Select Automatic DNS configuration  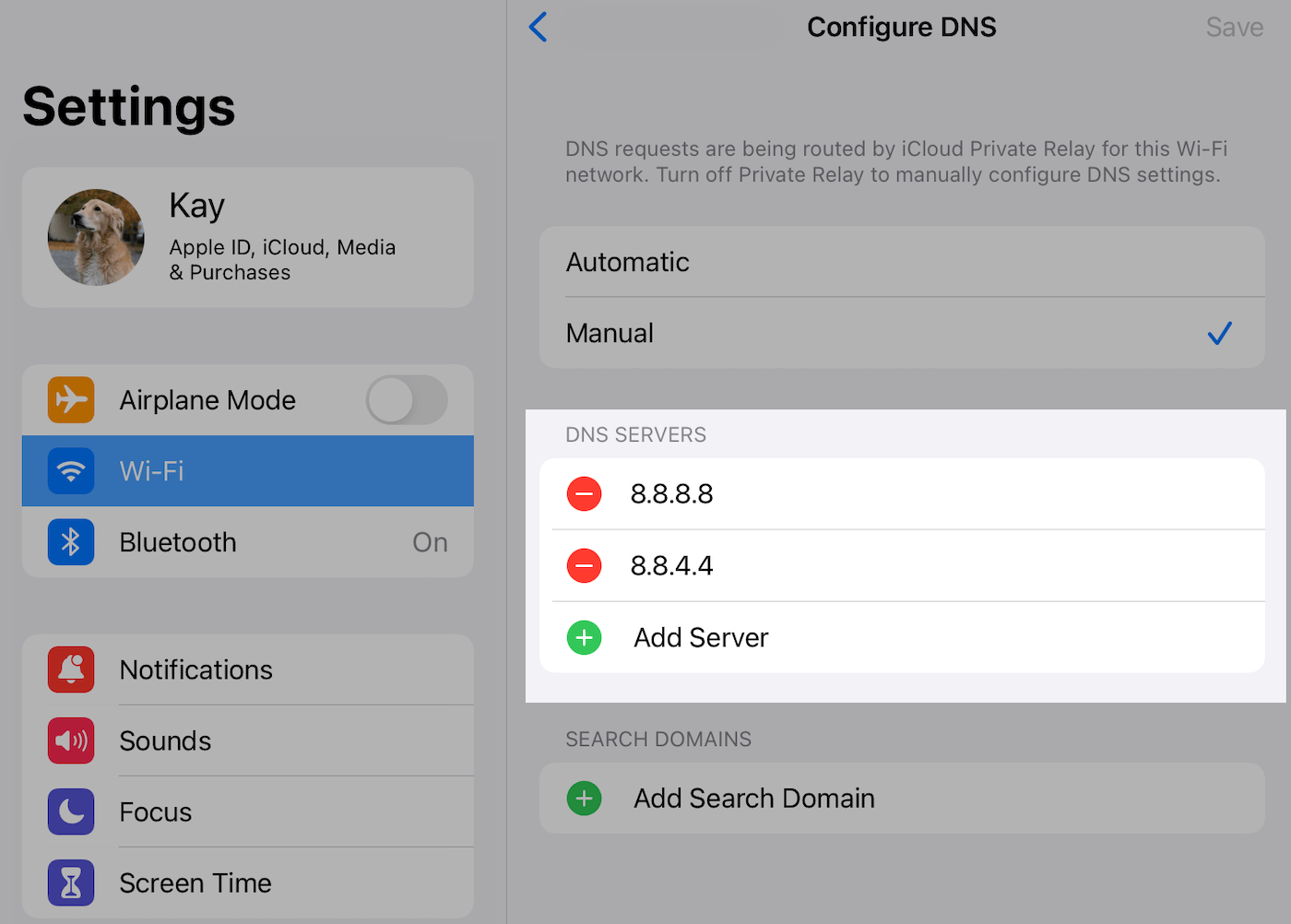pos(627,262)
